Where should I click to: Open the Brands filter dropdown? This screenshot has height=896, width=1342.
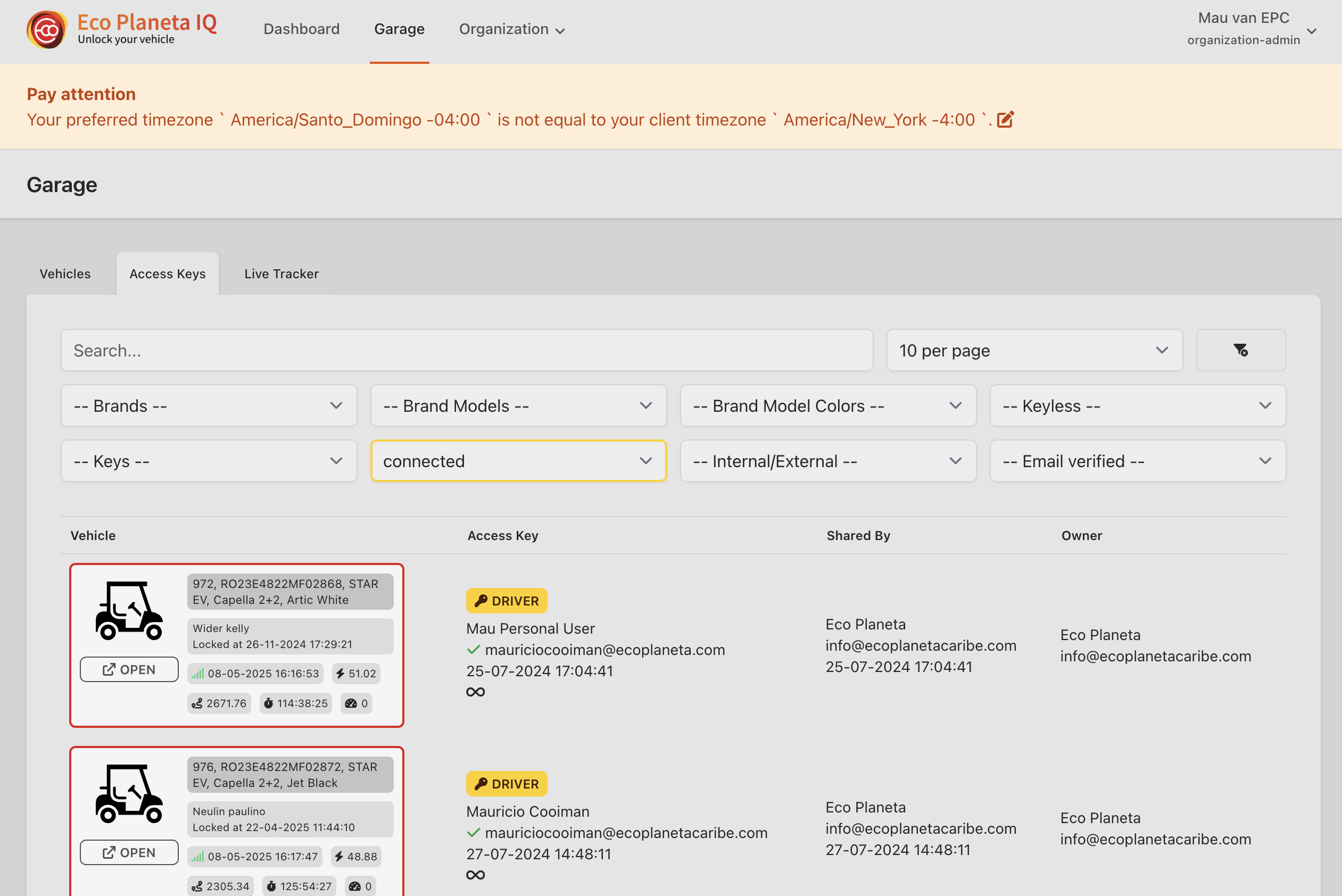click(209, 406)
